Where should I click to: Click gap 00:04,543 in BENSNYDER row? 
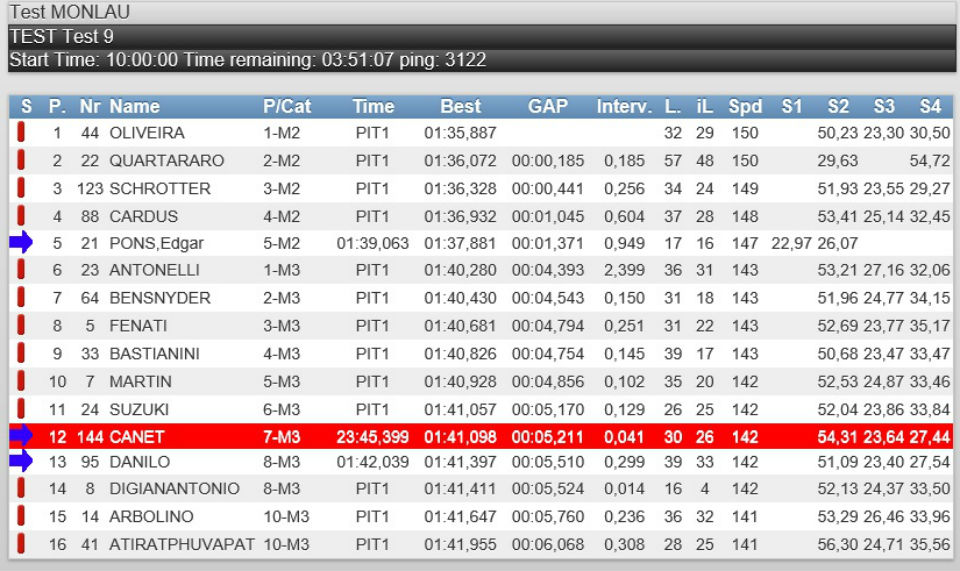click(548, 298)
